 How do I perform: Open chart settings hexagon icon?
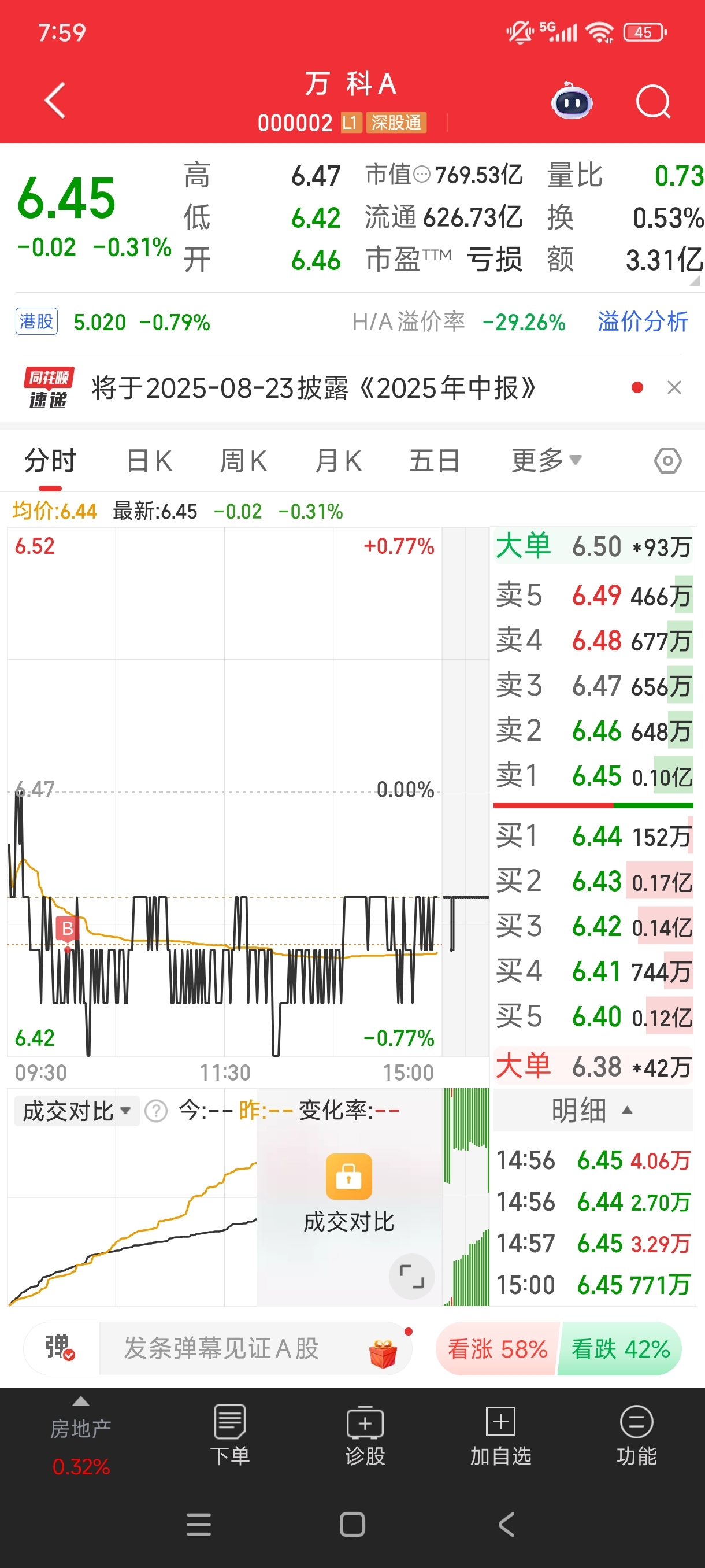point(667,461)
